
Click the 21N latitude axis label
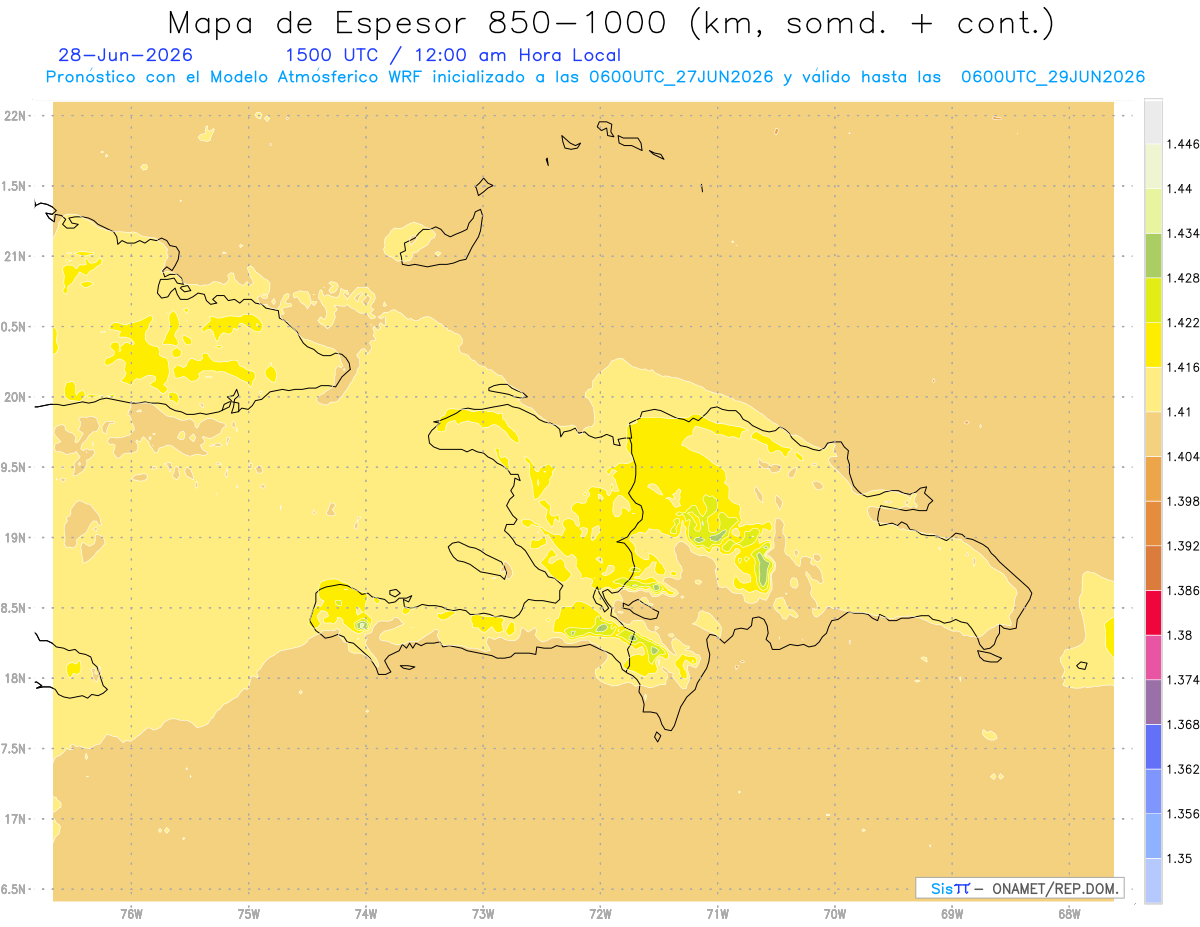(15, 256)
